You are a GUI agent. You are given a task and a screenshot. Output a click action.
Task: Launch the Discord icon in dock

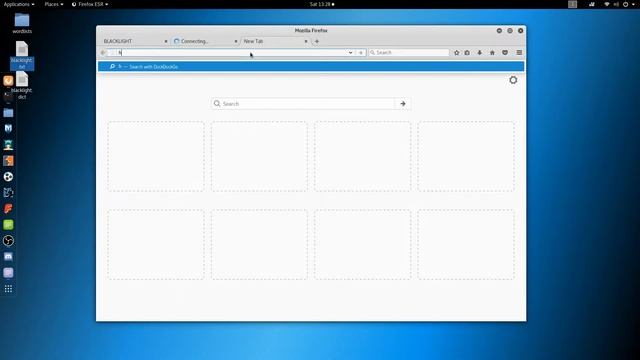click(8, 256)
